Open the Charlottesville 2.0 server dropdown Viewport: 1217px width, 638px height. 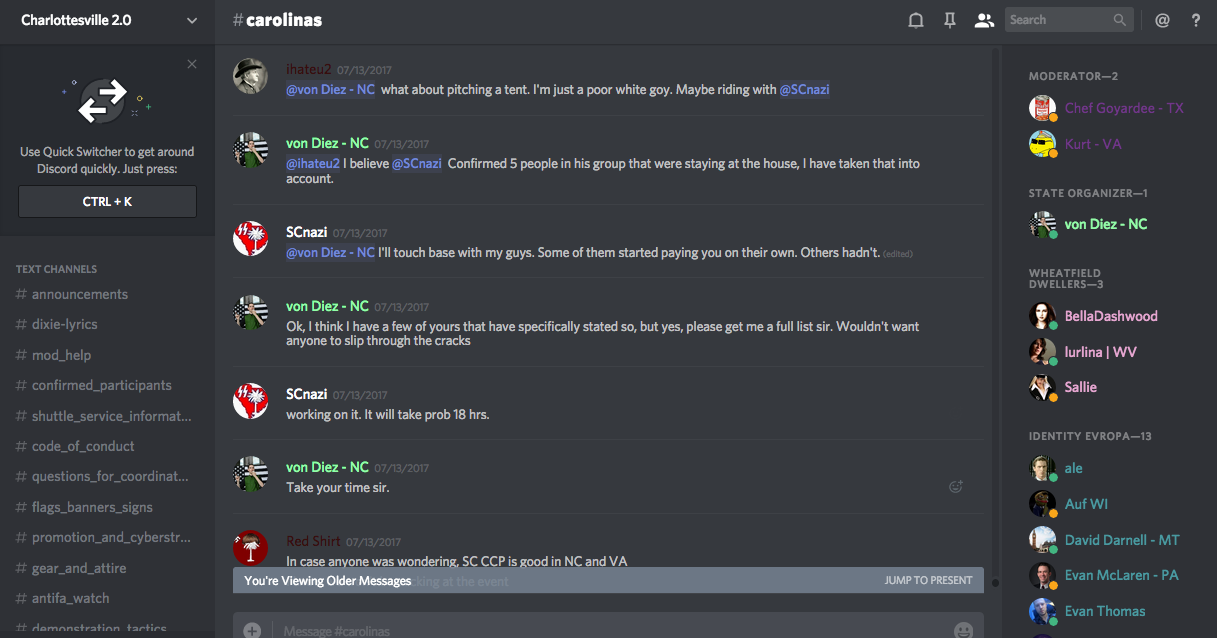(192, 20)
